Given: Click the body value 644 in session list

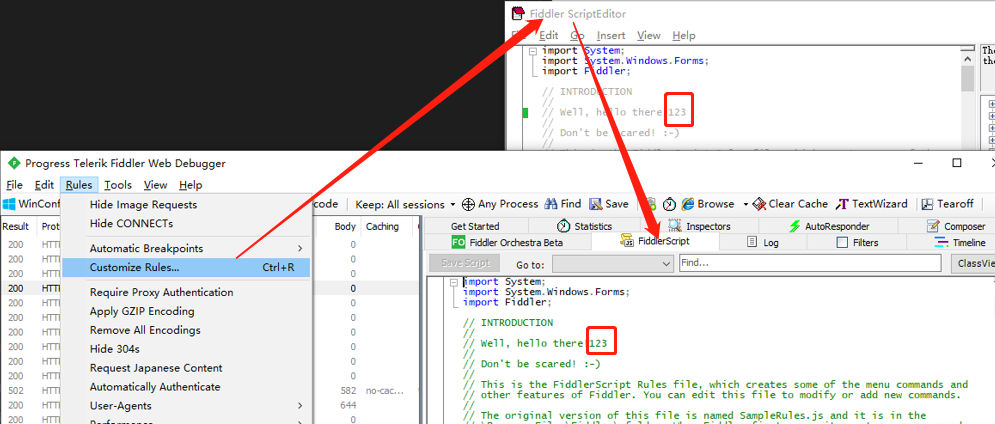Looking at the screenshot, I should [348, 405].
